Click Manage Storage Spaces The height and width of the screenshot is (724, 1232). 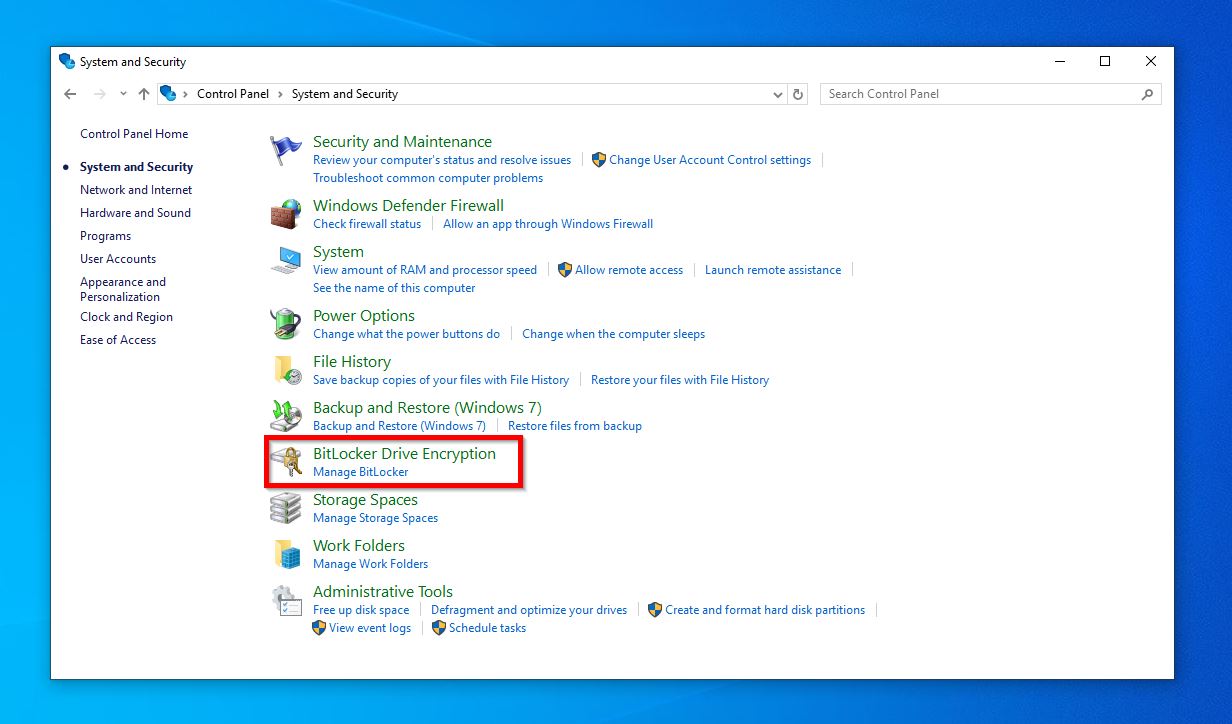pos(375,518)
